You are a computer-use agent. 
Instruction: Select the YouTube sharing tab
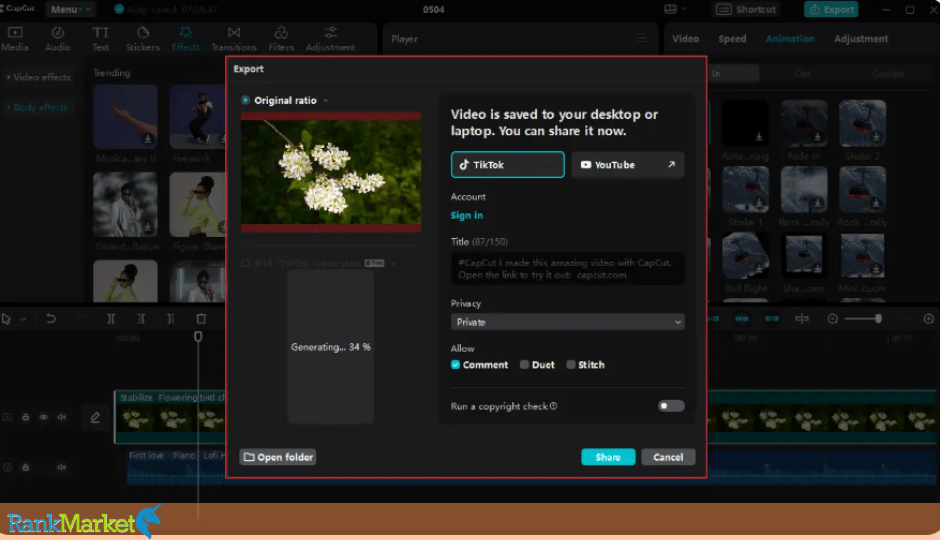click(628, 165)
